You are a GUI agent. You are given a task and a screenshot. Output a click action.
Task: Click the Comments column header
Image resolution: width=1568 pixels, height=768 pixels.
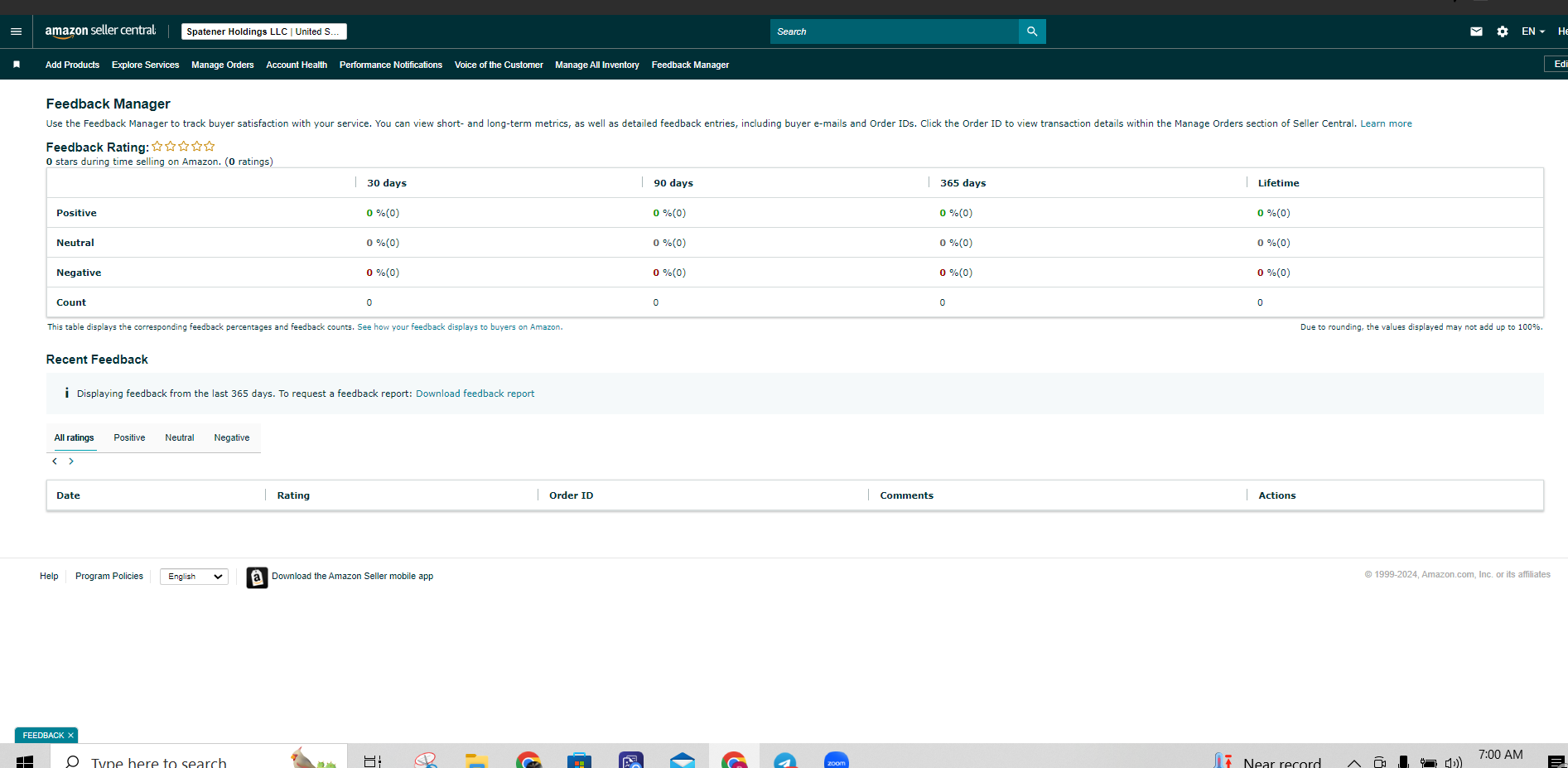pyautogui.click(x=906, y=495)
